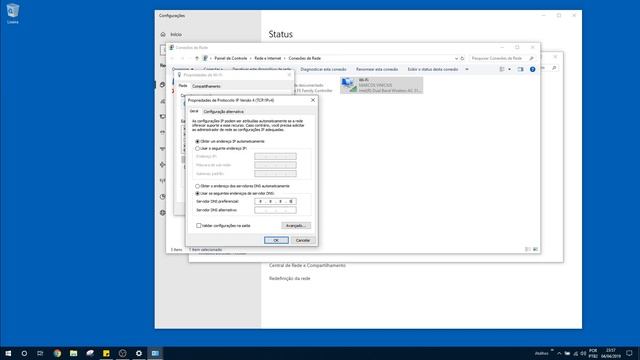Open Task View on the taskbar
The width and height of the screenshot is (640, 360).
[40, 353]
